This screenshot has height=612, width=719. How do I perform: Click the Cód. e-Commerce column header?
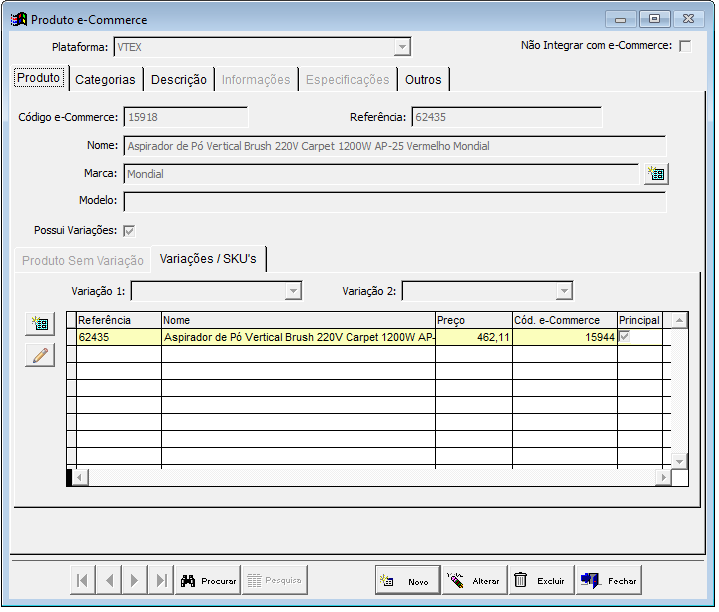point(567,322)
